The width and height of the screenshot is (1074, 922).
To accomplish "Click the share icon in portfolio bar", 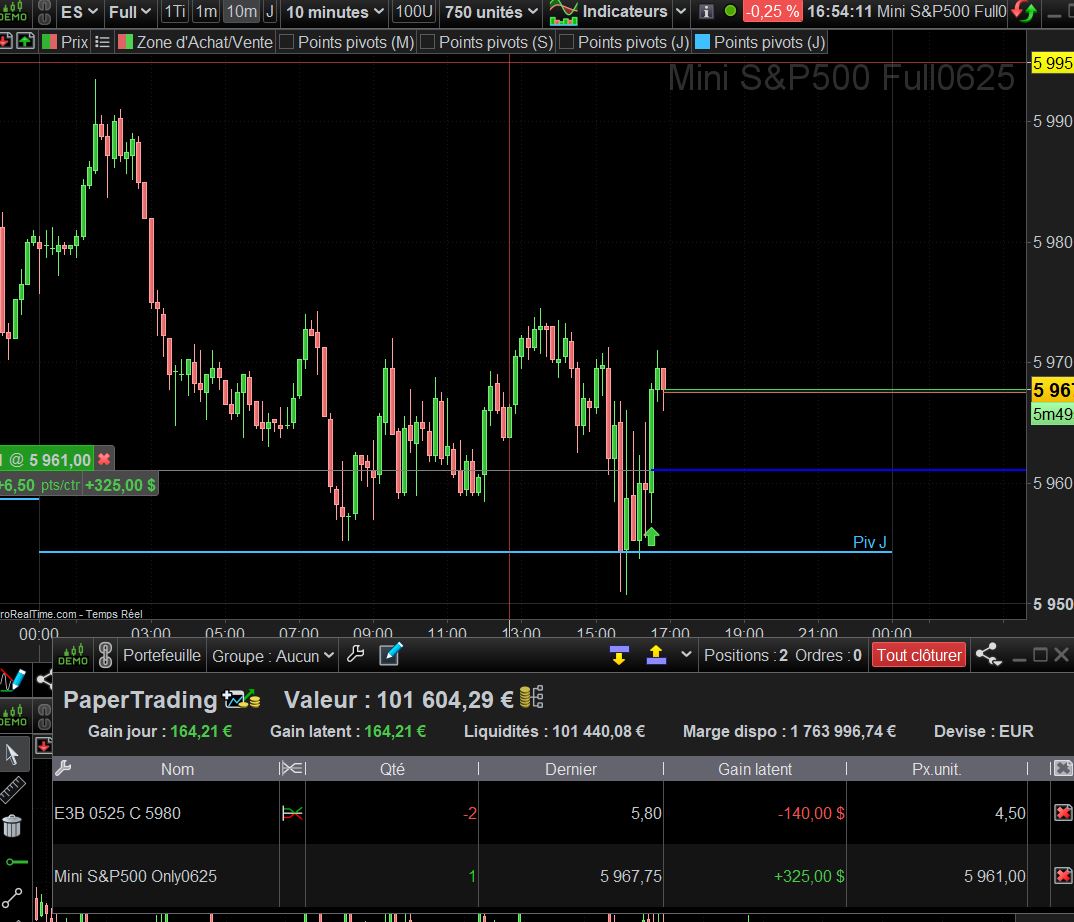I will coord(988,655).
